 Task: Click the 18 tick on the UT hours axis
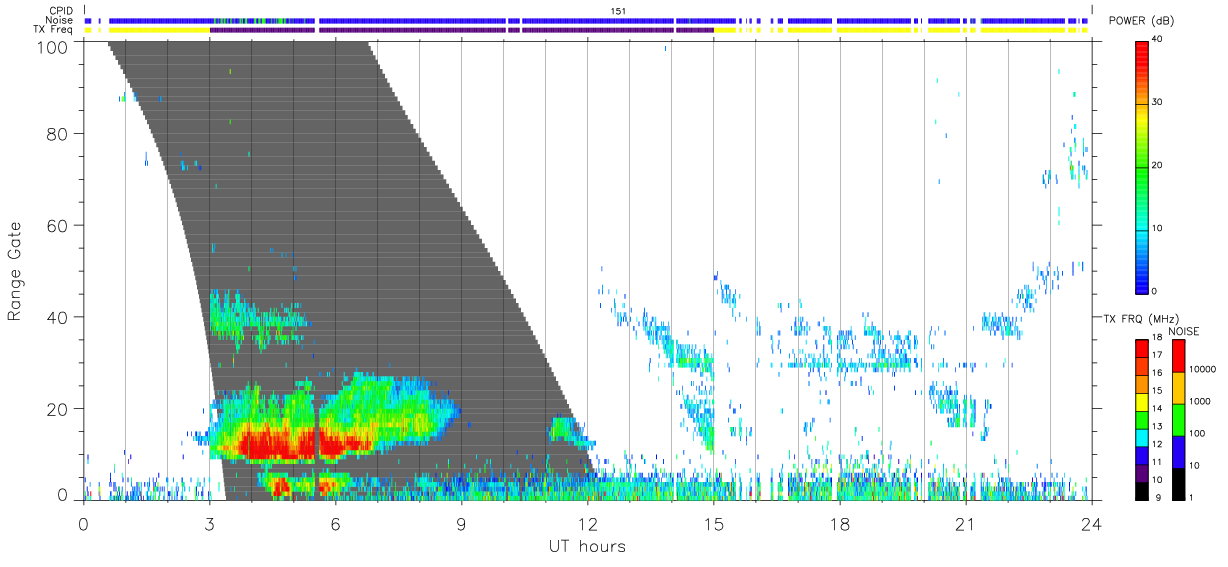pos(840,523)
